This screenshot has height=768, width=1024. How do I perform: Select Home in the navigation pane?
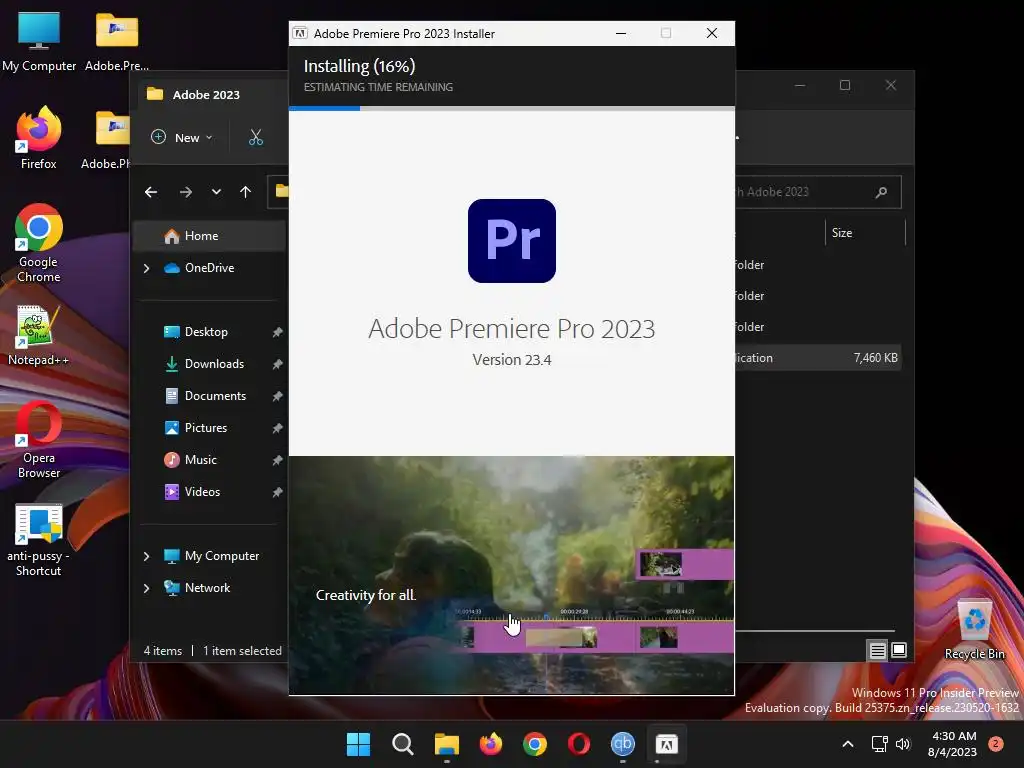pyautogui.click(x=209, y=236)
